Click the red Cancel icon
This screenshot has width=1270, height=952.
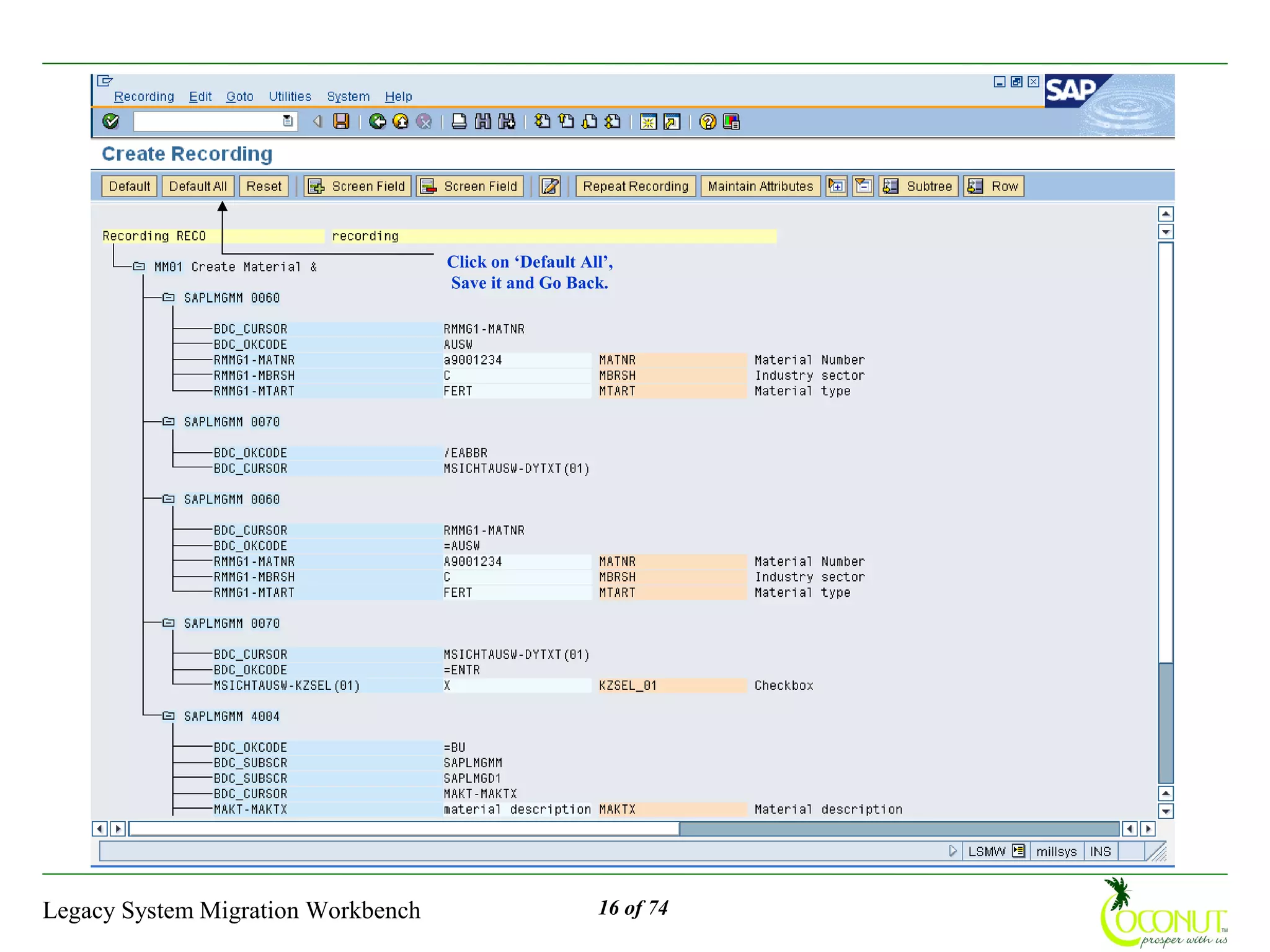tap(424, 121)
